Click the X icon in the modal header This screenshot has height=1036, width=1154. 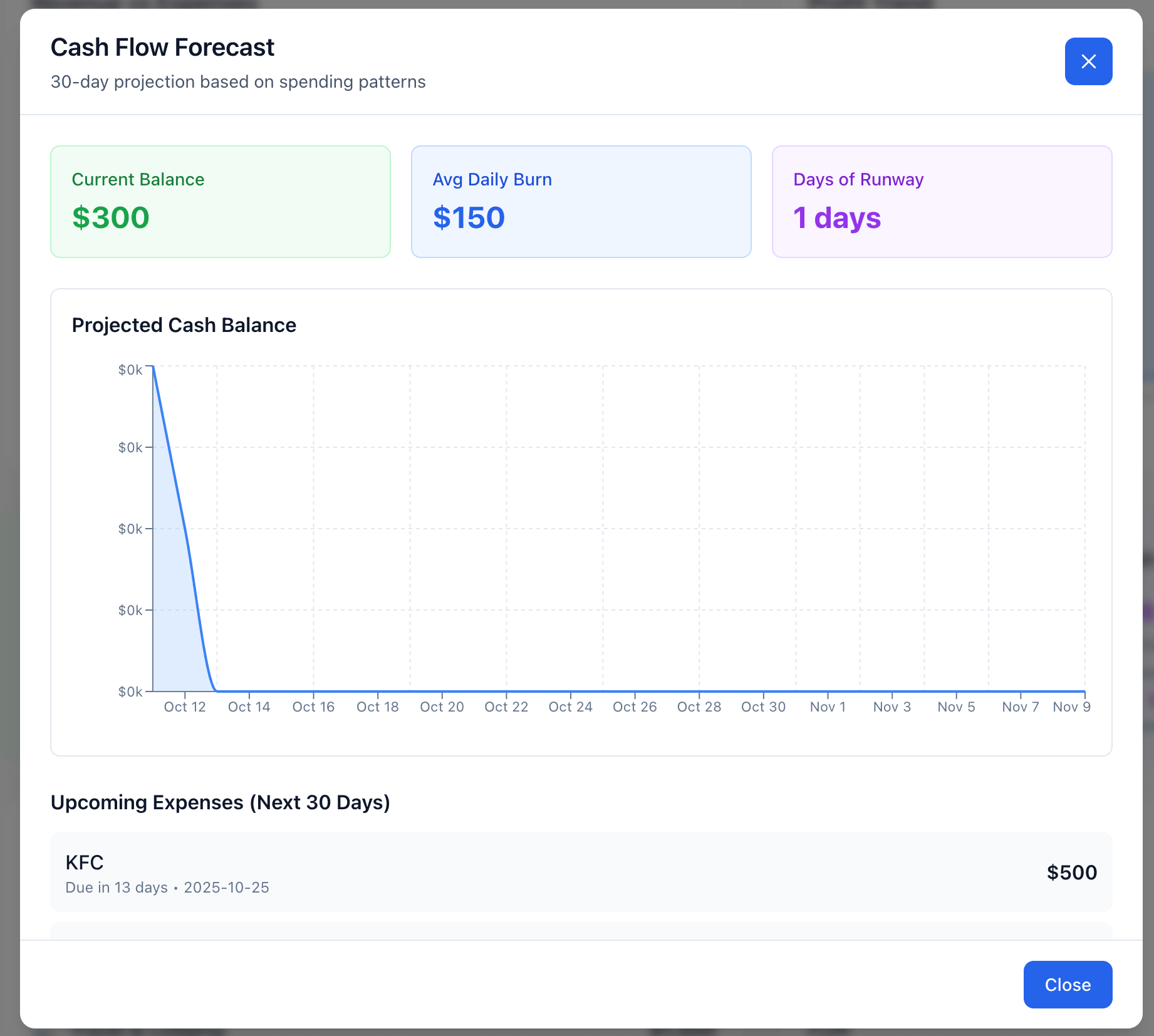click(x=1088, y=61)
